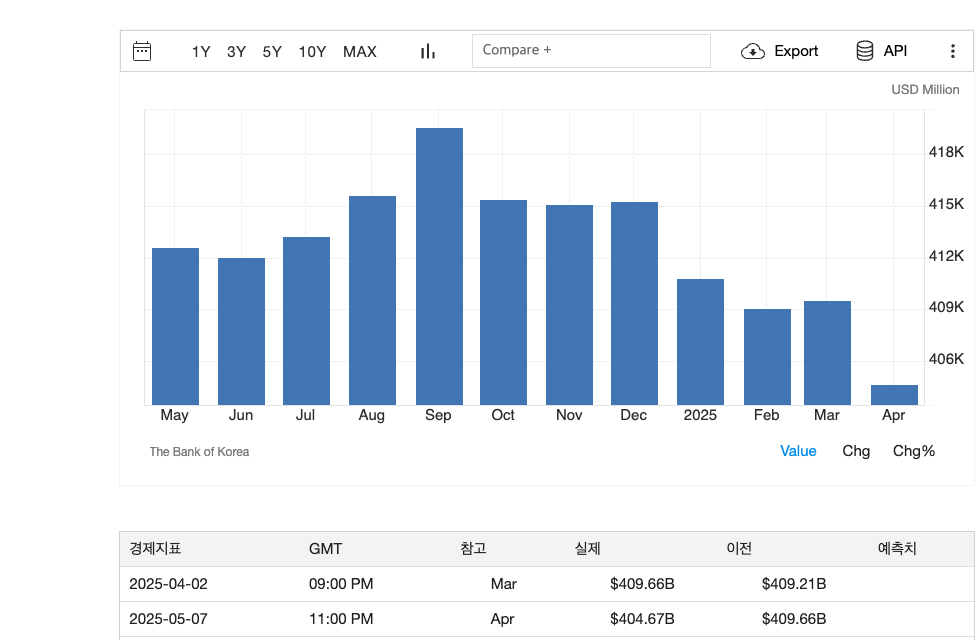Open the calendar date range picker

click(142, 51)
